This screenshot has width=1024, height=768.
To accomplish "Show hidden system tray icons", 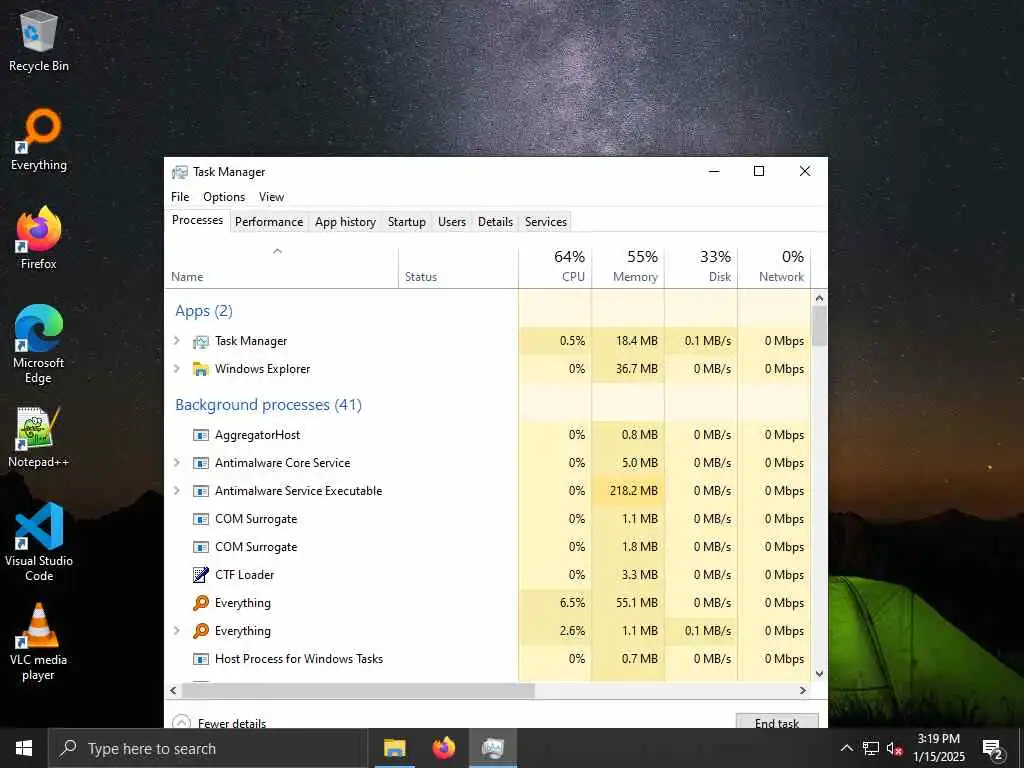I will click(x=846, y=748).
